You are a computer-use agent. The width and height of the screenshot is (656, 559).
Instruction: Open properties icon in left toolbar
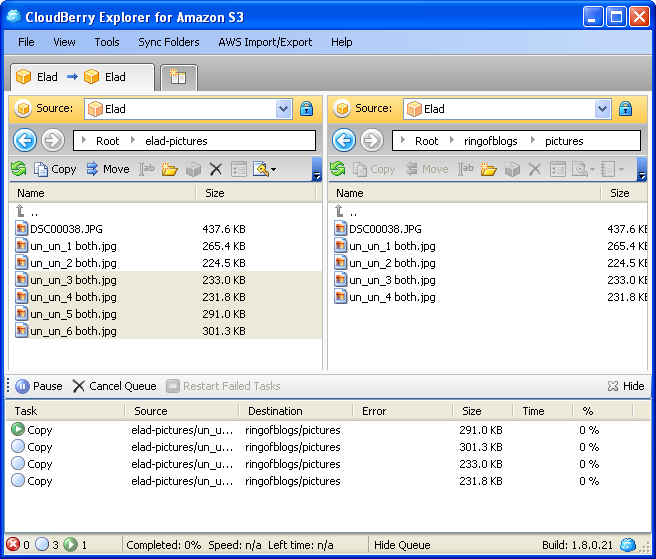(x=238, y=169)
